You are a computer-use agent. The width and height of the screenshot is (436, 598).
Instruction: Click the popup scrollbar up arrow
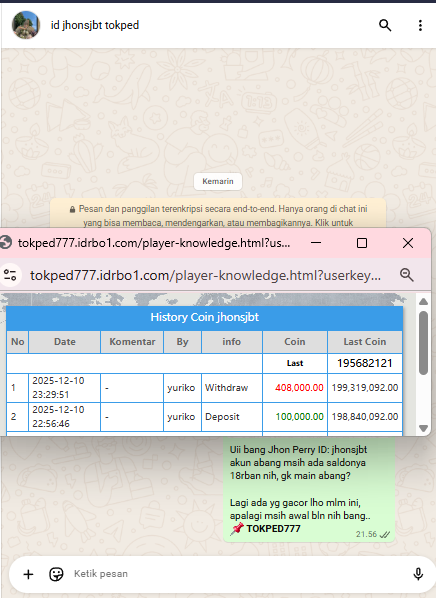tap(423, 302)
